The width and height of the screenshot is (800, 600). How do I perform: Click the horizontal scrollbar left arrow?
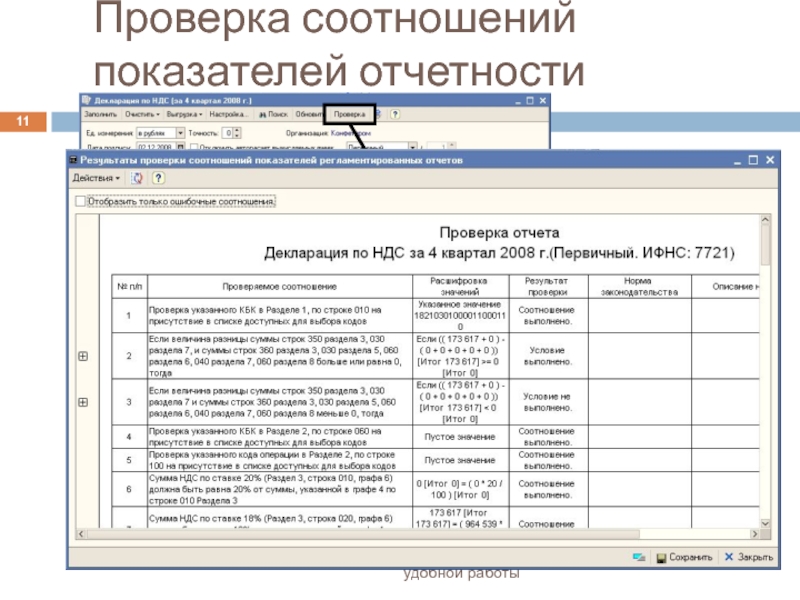pos(81,534)
